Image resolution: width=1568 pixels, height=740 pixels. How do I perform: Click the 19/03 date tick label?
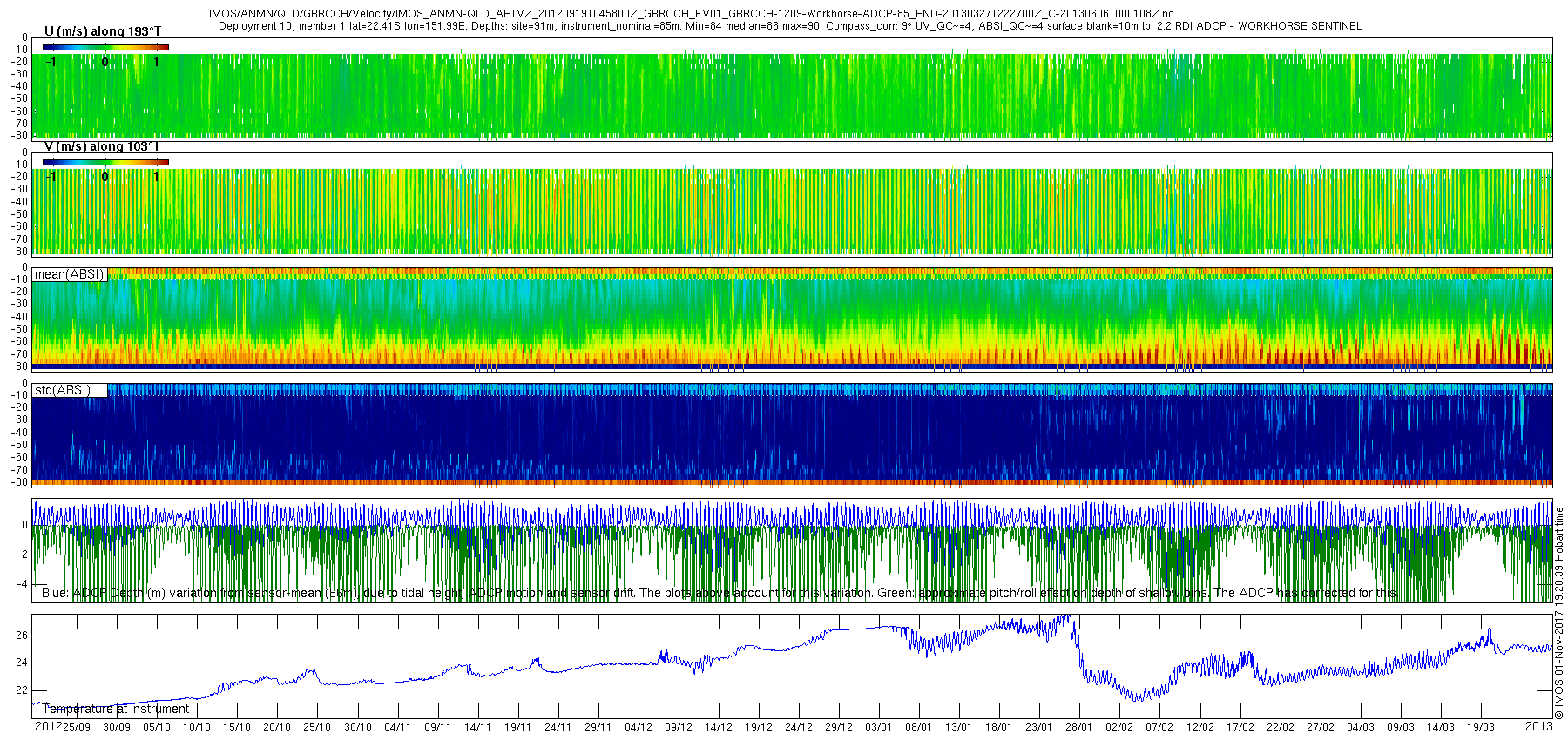[x=1480, y=728]
